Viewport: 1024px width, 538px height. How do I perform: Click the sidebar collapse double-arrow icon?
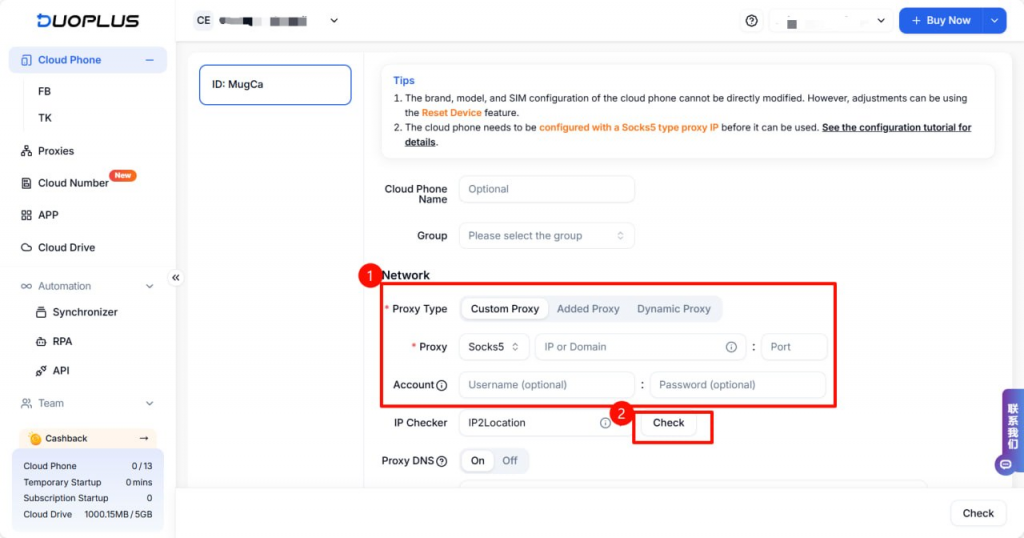[x=176, y=277]
